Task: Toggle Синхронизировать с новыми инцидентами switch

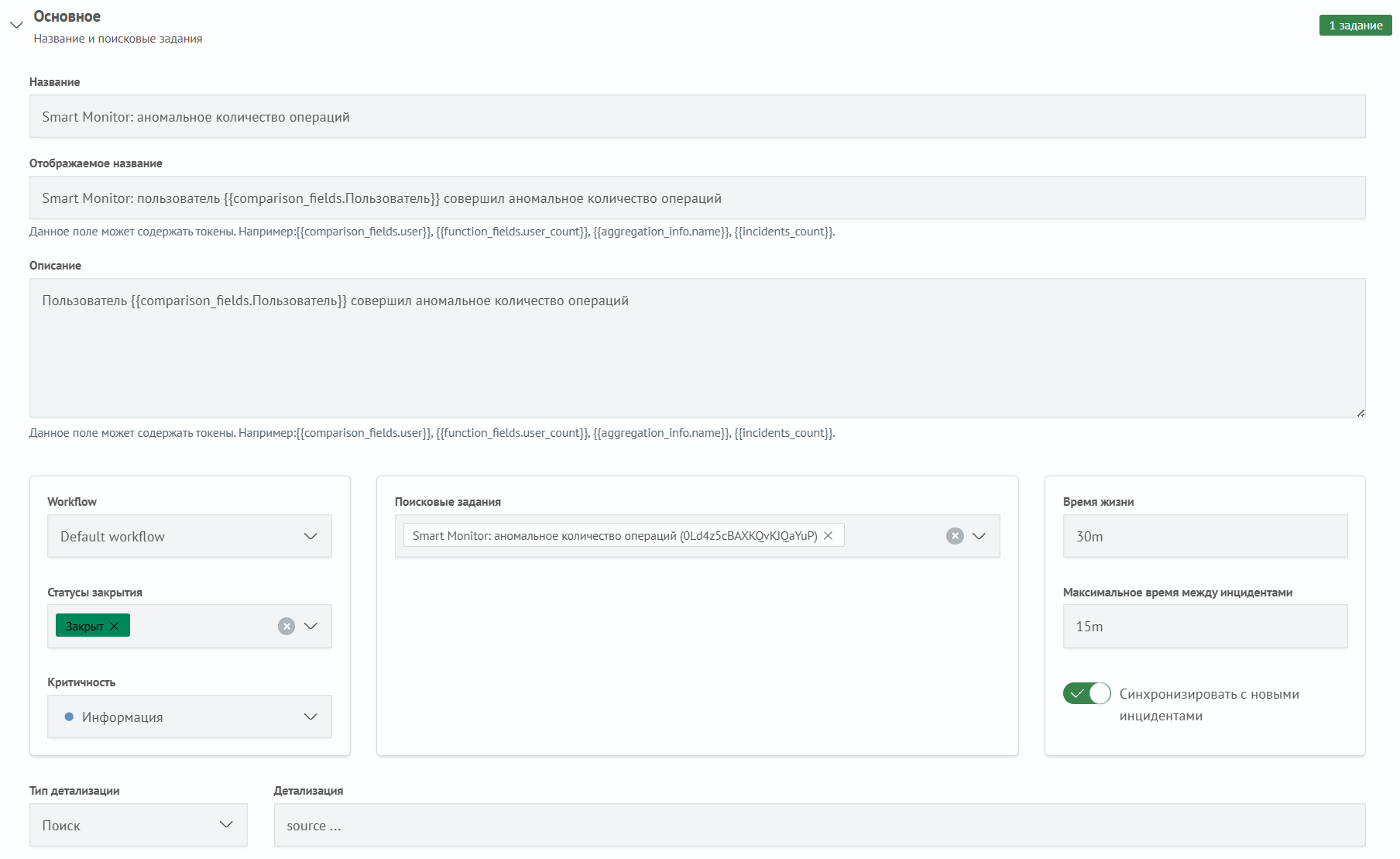Action: click(x=1086, y=693)
